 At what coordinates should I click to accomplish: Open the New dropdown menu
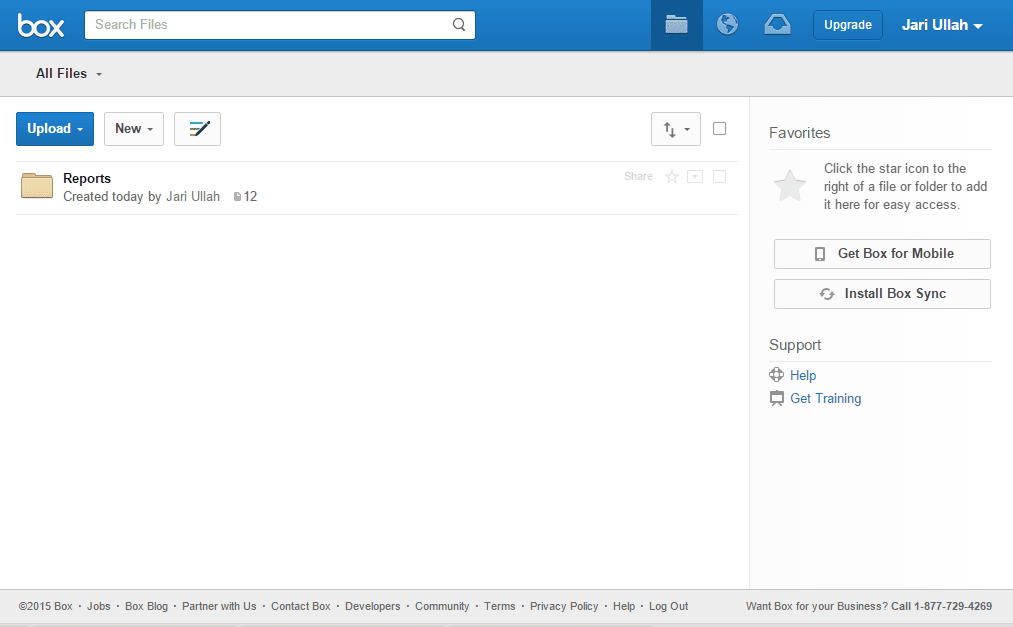tap(134, 128)
